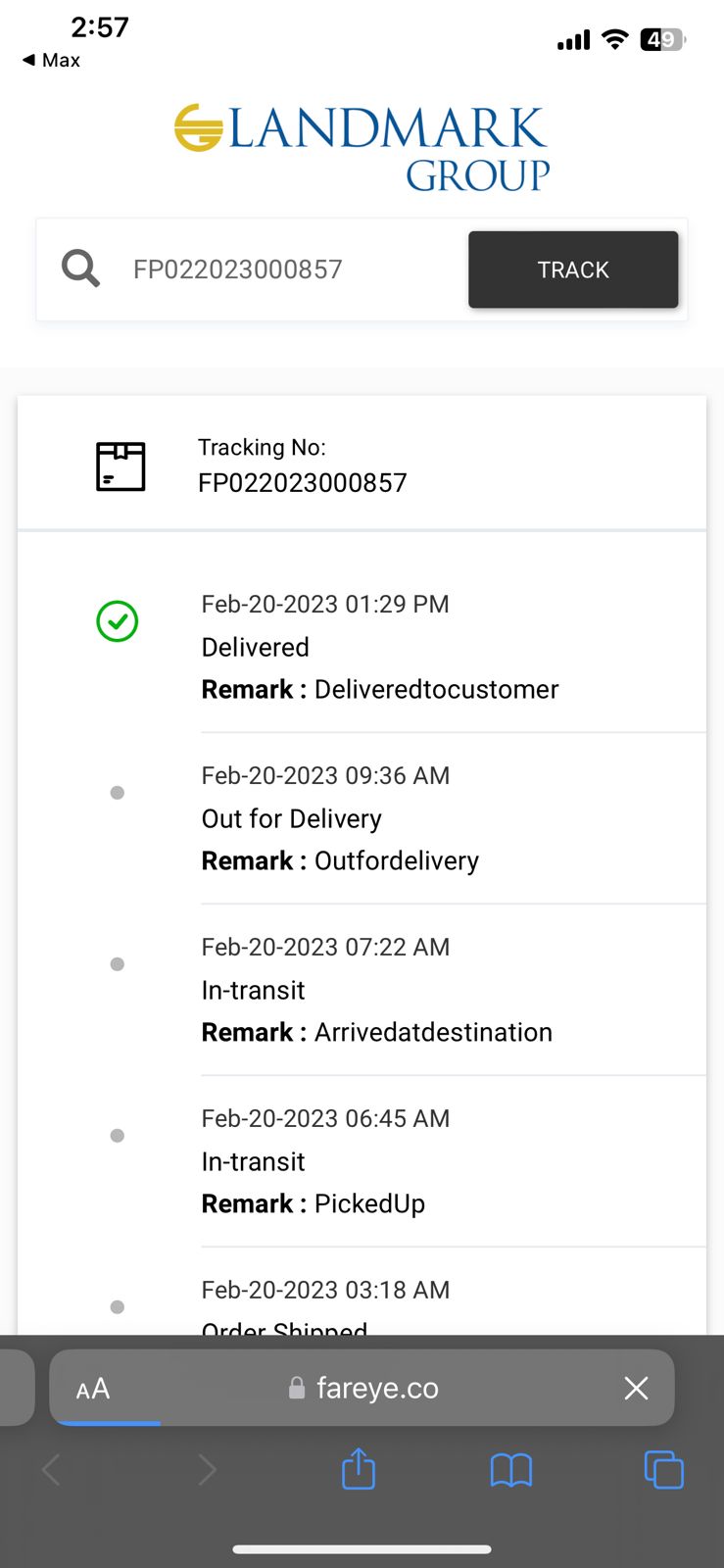Open Safari AA text size menu
The image size is (724, 1568).
(93, 1389)
